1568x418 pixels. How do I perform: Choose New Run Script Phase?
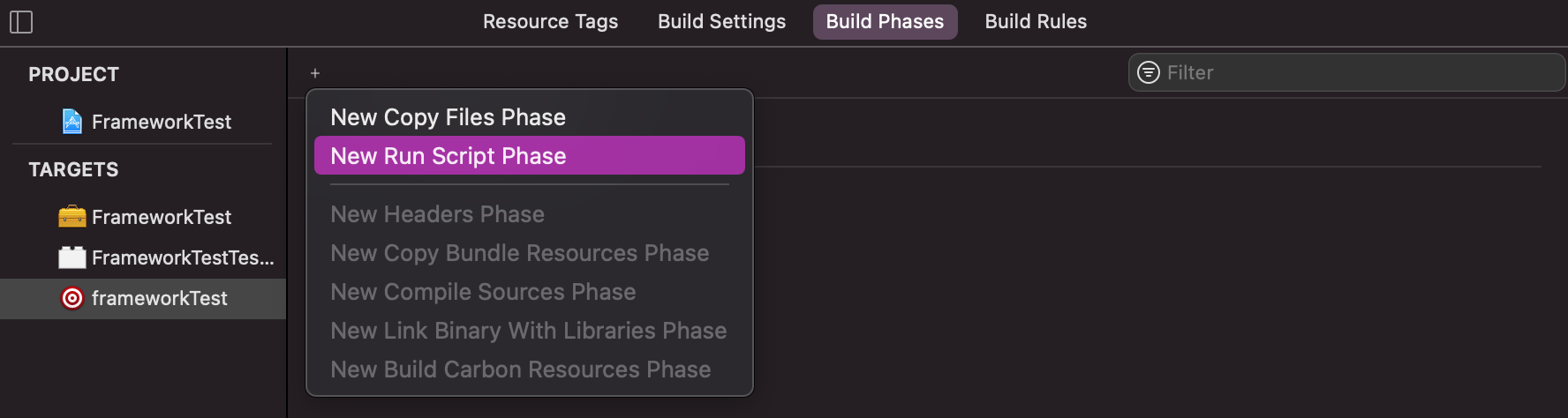pyautogui.click(x=448, y=156)
